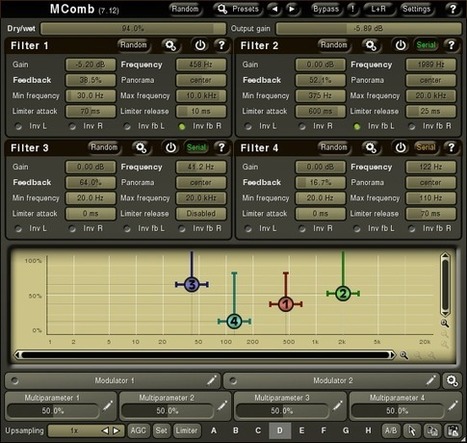Go to previous preset arrow

coord(274,9)
